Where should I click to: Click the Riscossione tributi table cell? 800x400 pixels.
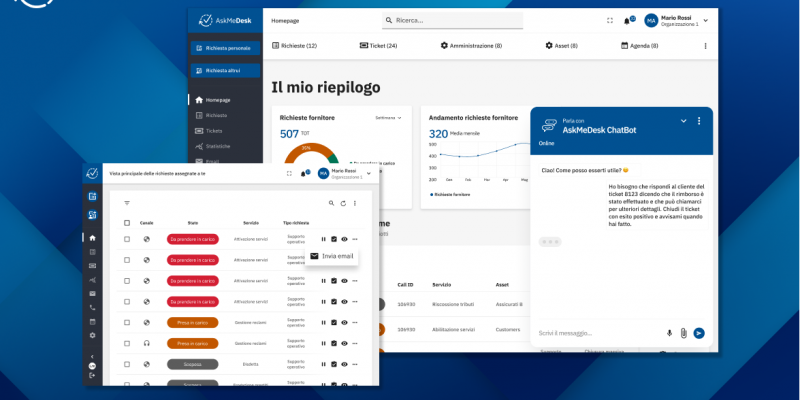click(x=453, y=304)
